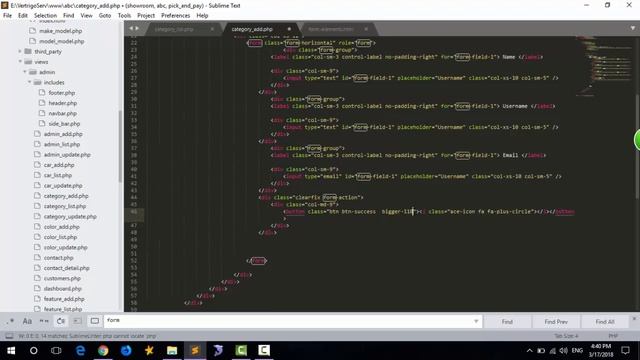This screenshot has width=640, height=360.
Task: Open footer.php in sidebar
Action: (x=62, y=93)
